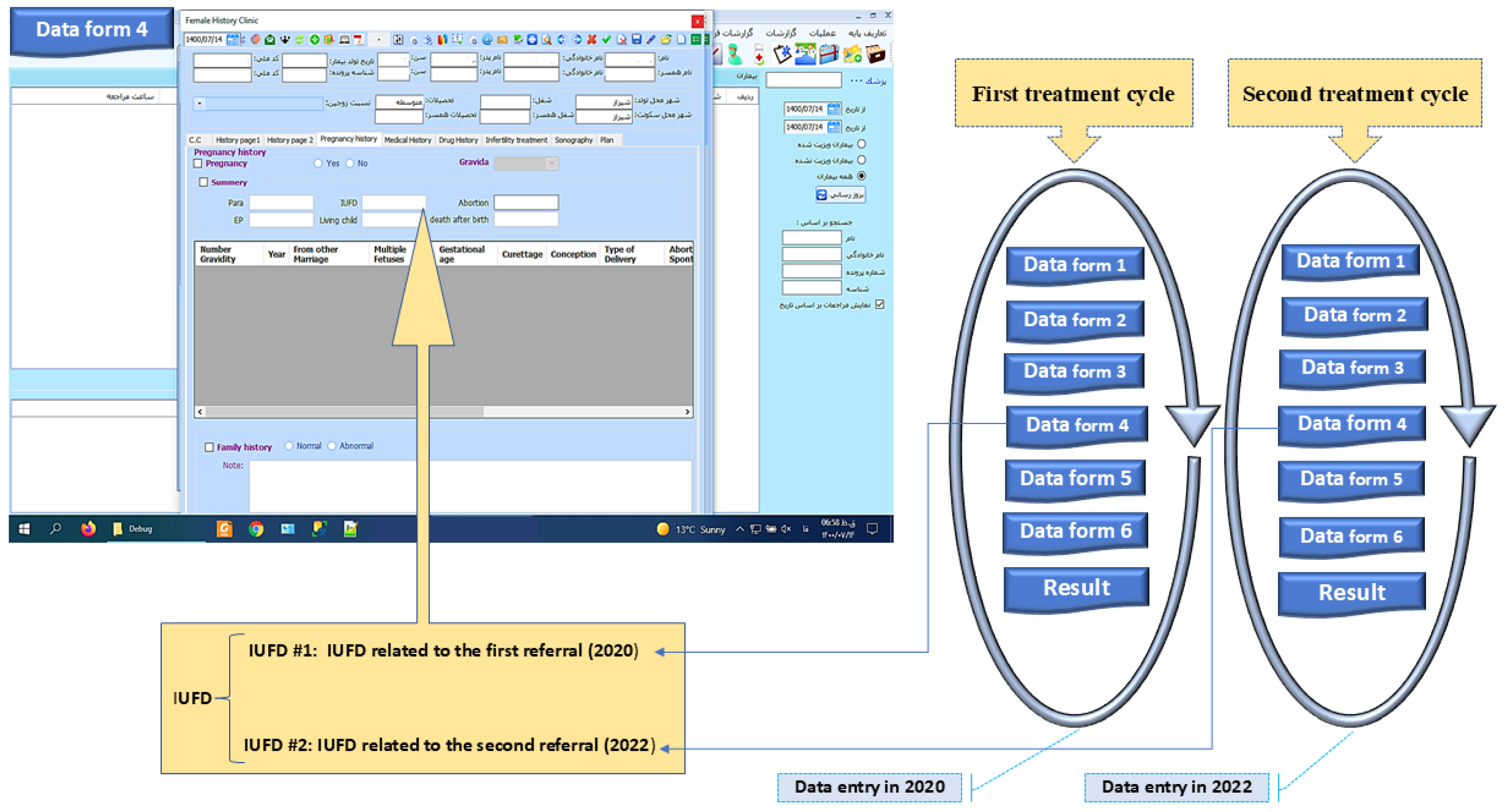Click the floppy disk save icon
Viewport: 1506px width, 812px height.
(636, 39)
